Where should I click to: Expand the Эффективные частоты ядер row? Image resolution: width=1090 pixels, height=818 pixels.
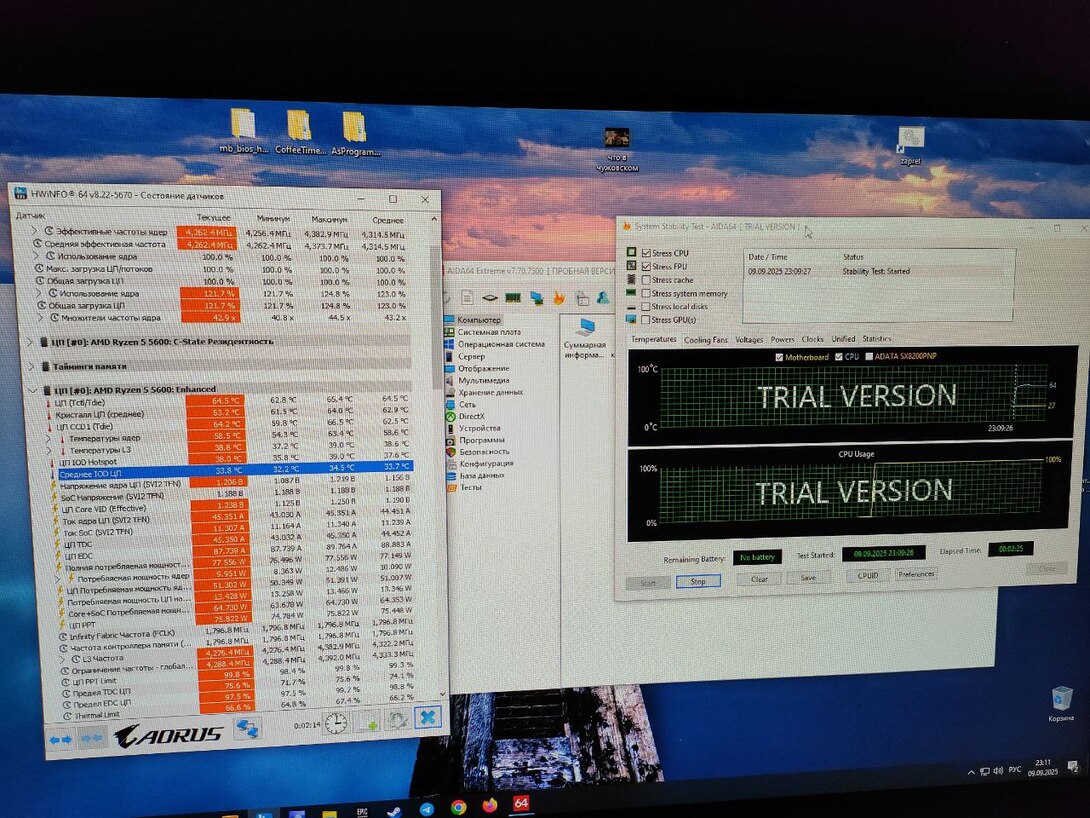(x=34, y=231)
